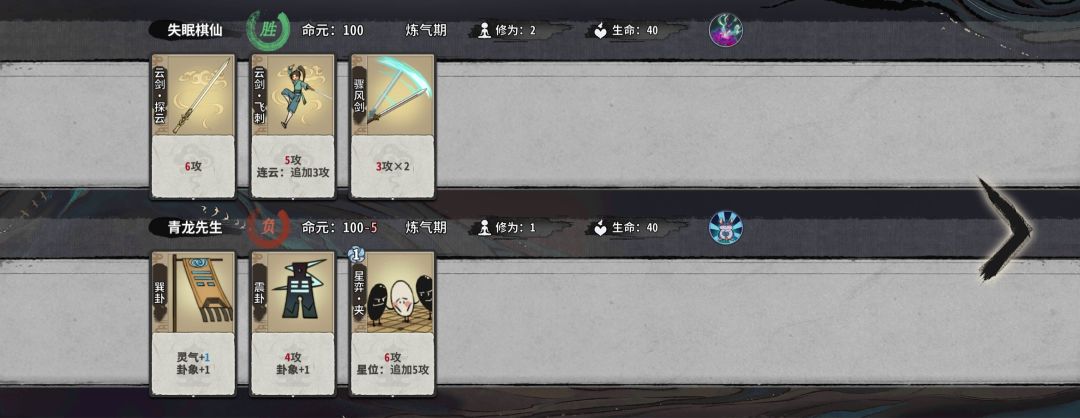Click player name 失眠棋仙
Screen dimensions: 1080x418
click(195, 30)
